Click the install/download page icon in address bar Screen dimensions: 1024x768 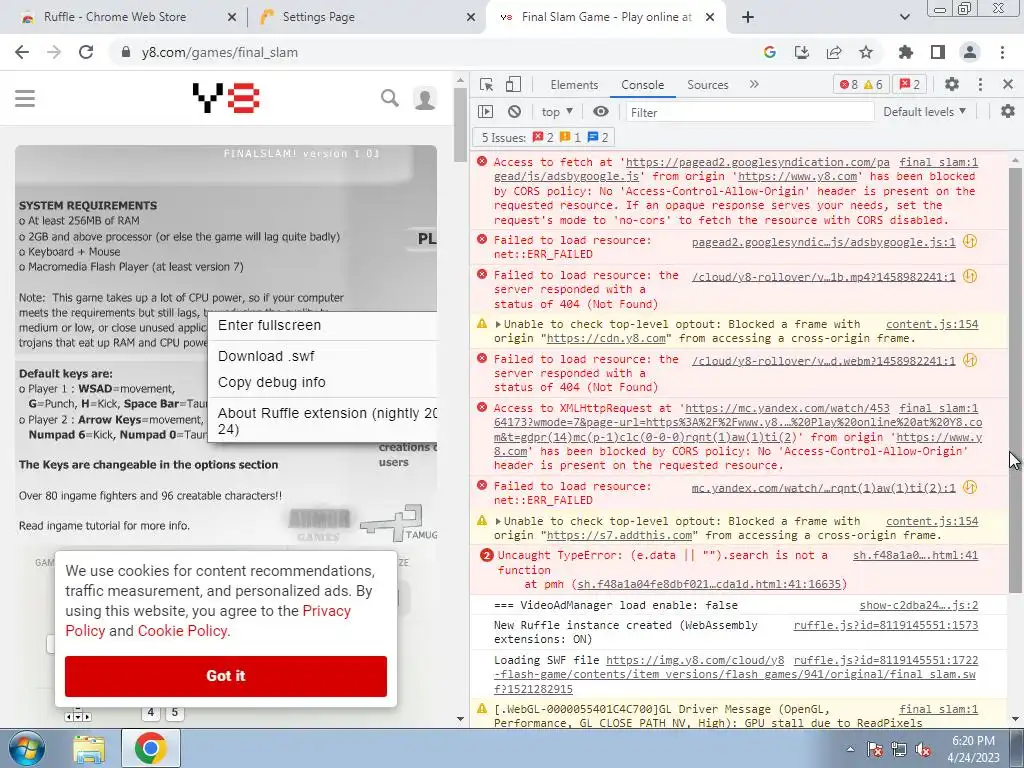(x=802, y=52)
